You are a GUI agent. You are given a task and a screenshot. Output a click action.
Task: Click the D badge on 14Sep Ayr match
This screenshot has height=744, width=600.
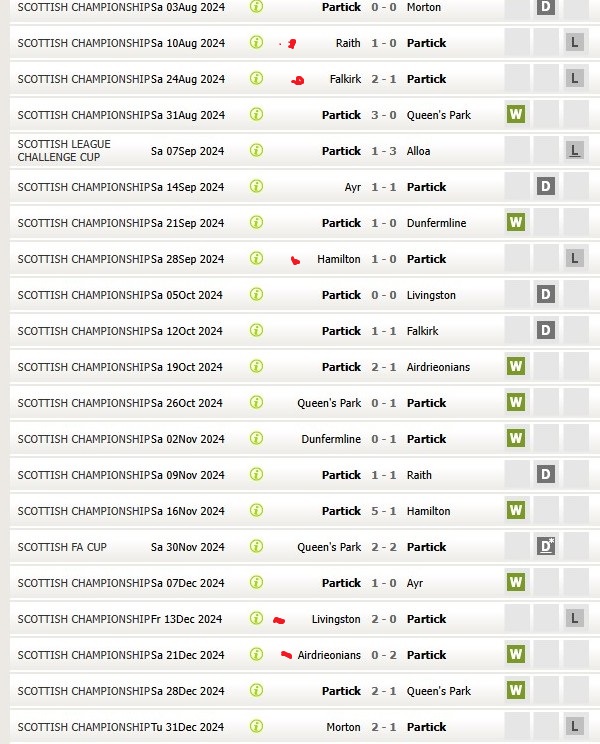point(545,187)
